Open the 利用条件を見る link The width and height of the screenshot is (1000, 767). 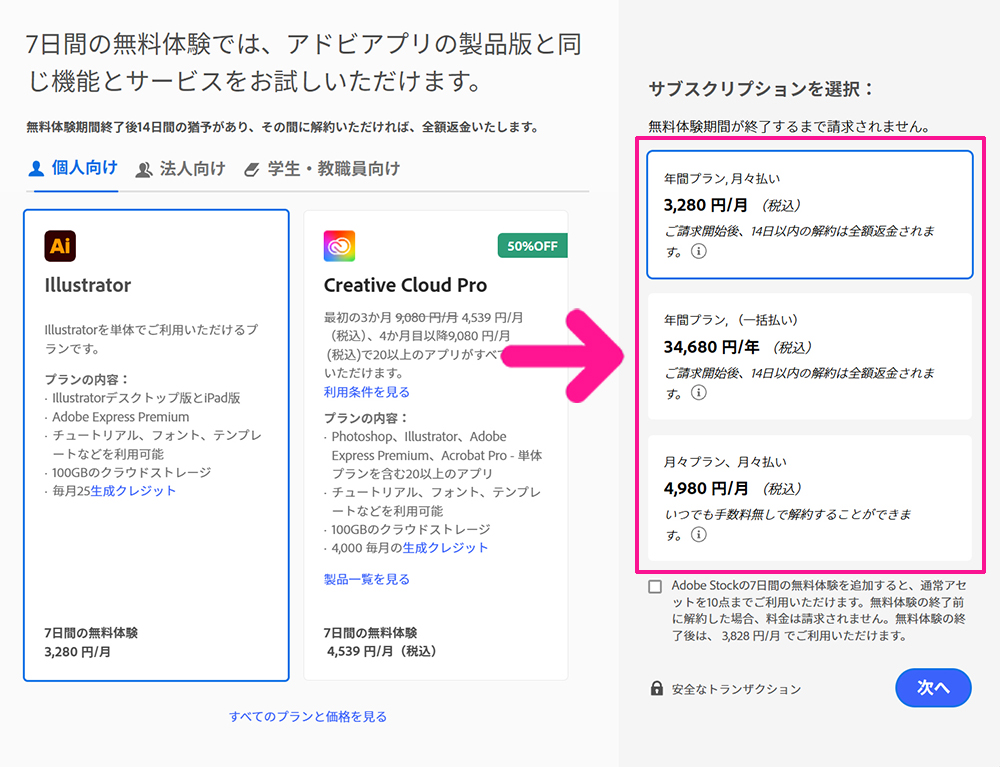pyautogui.click(x=366, y=392)
